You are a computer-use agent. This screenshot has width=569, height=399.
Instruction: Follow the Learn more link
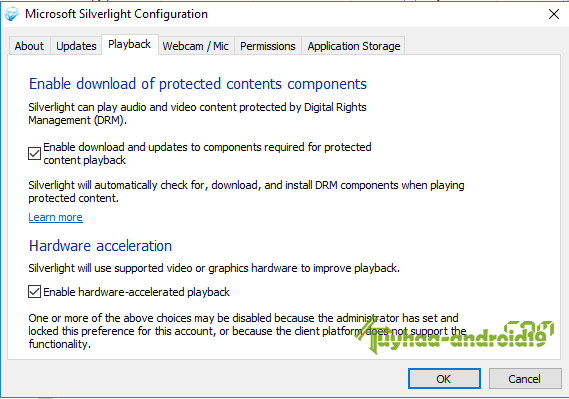pos(56,217)
